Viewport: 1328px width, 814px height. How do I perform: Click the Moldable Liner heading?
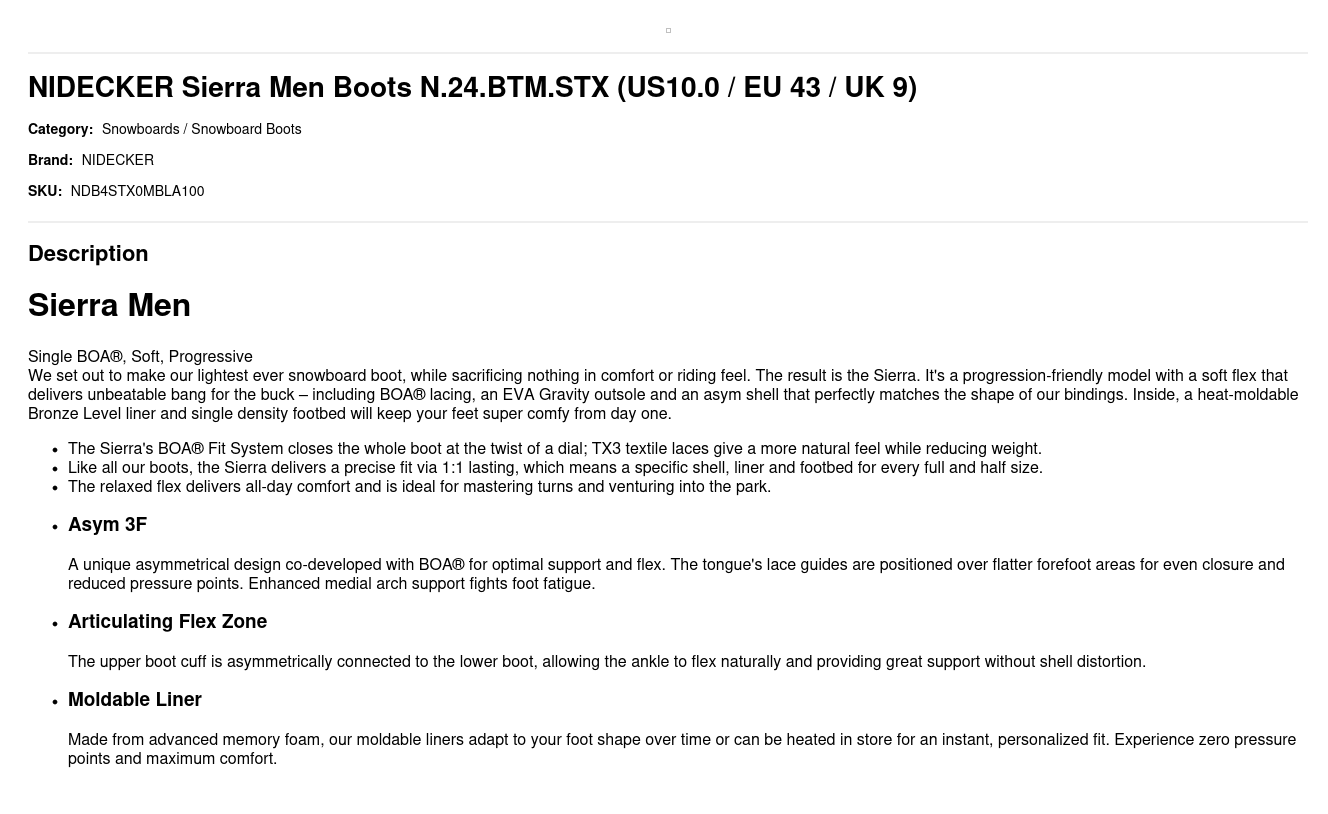tap(135, 700)
